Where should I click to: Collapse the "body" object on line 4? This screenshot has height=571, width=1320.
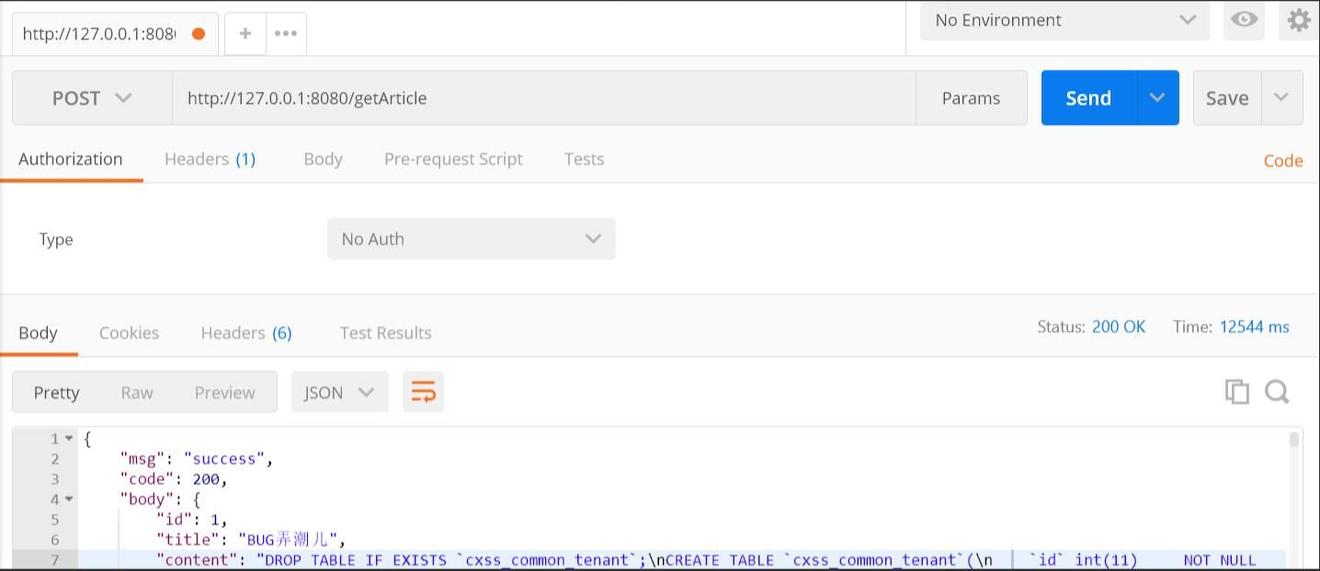click(x=69, y=499)
